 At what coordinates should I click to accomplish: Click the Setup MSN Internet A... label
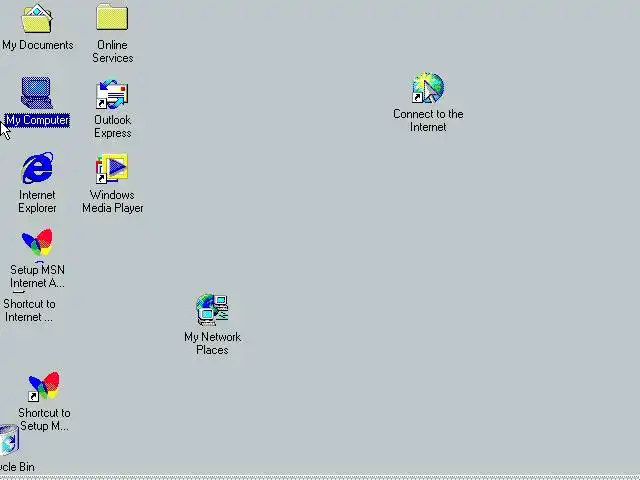click(x=37, y=276)
